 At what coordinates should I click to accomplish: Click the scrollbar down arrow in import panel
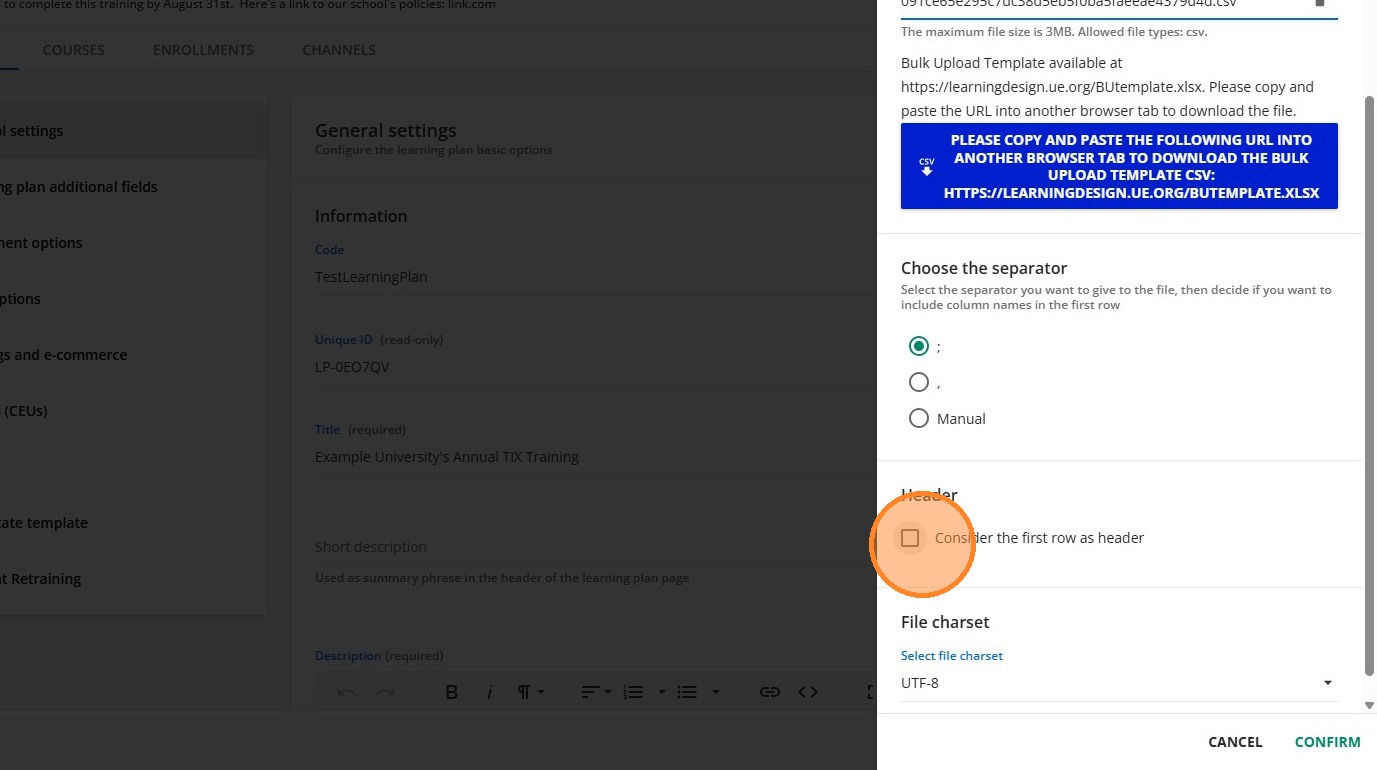coord(1370,706)
